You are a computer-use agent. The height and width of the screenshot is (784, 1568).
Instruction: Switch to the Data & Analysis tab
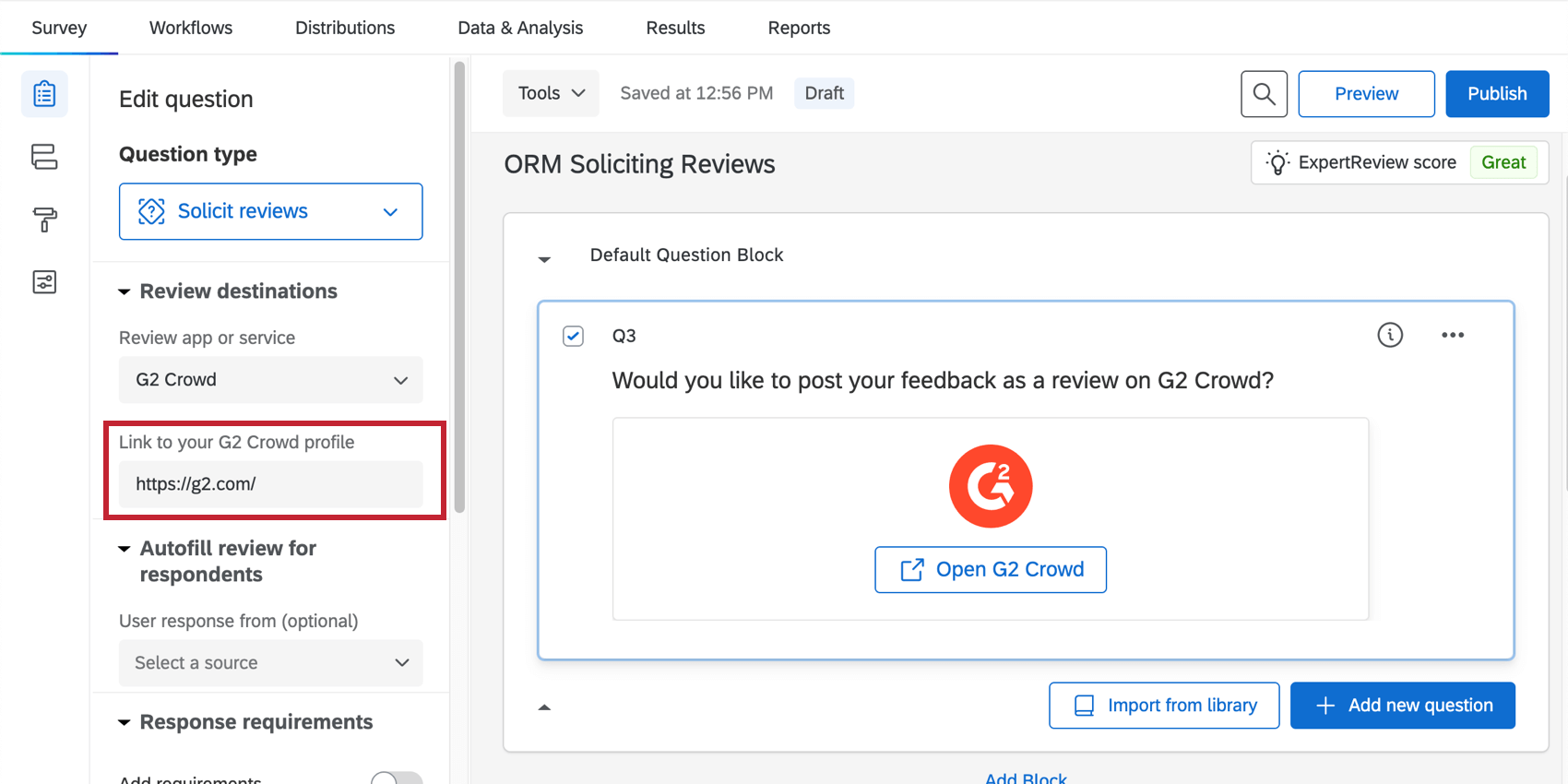(520, 28)
